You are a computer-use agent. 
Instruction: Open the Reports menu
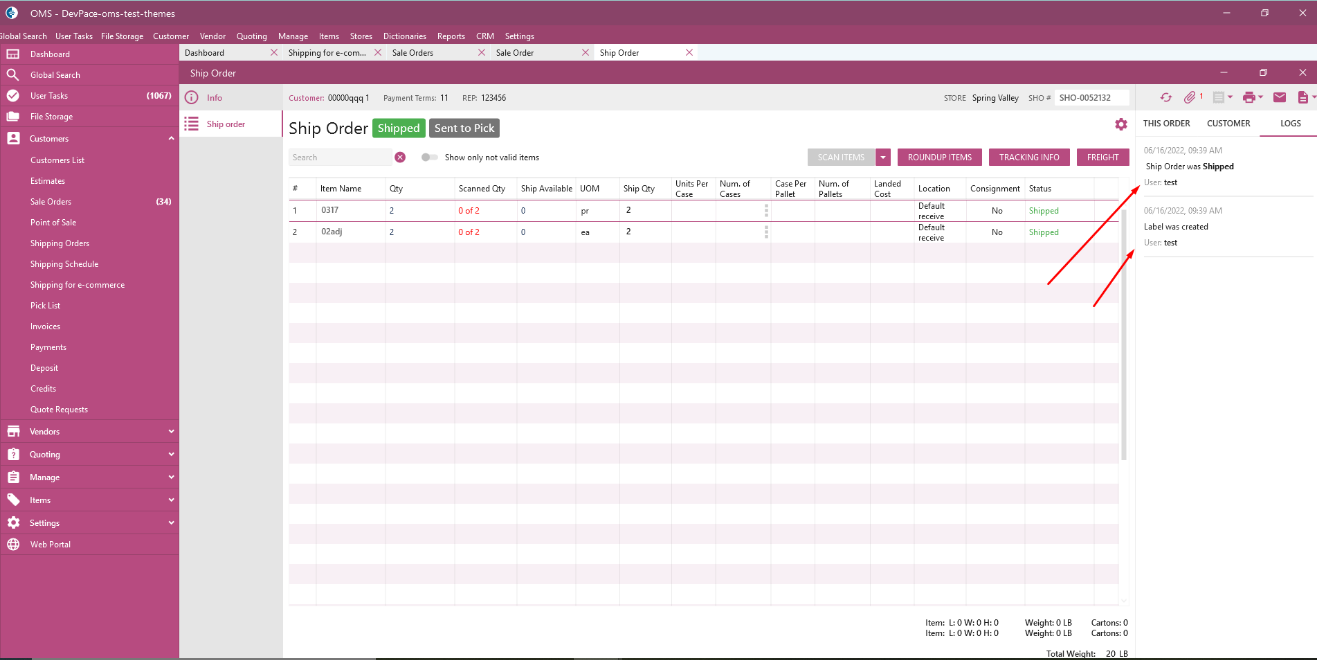pos(451,36)
